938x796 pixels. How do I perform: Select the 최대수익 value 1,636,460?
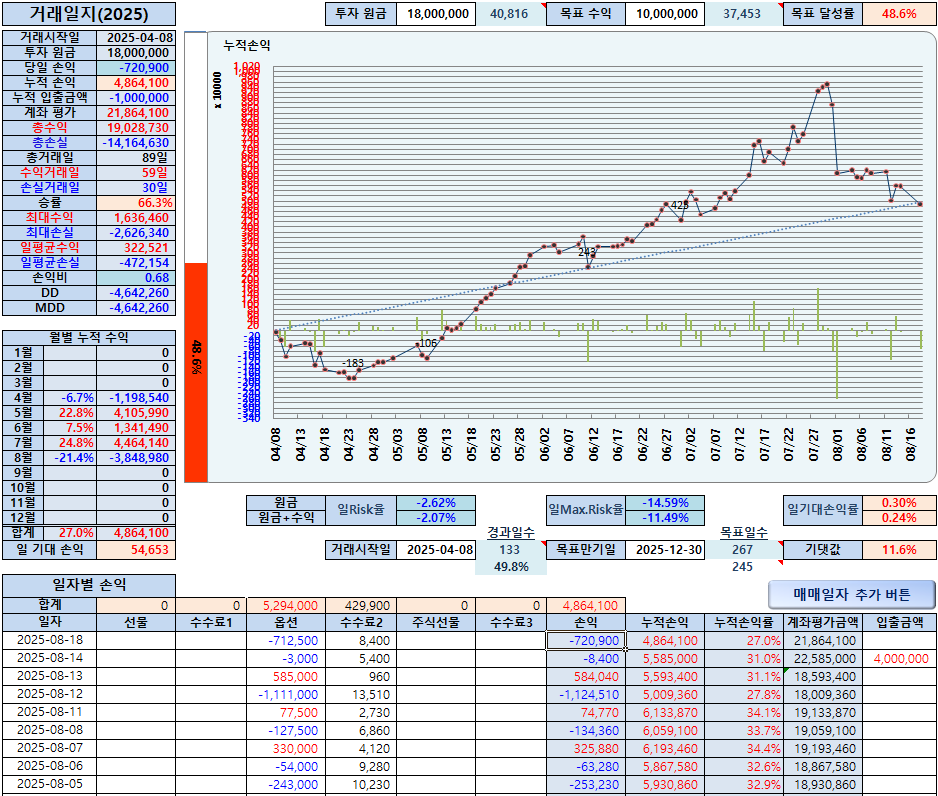[136, 218]
